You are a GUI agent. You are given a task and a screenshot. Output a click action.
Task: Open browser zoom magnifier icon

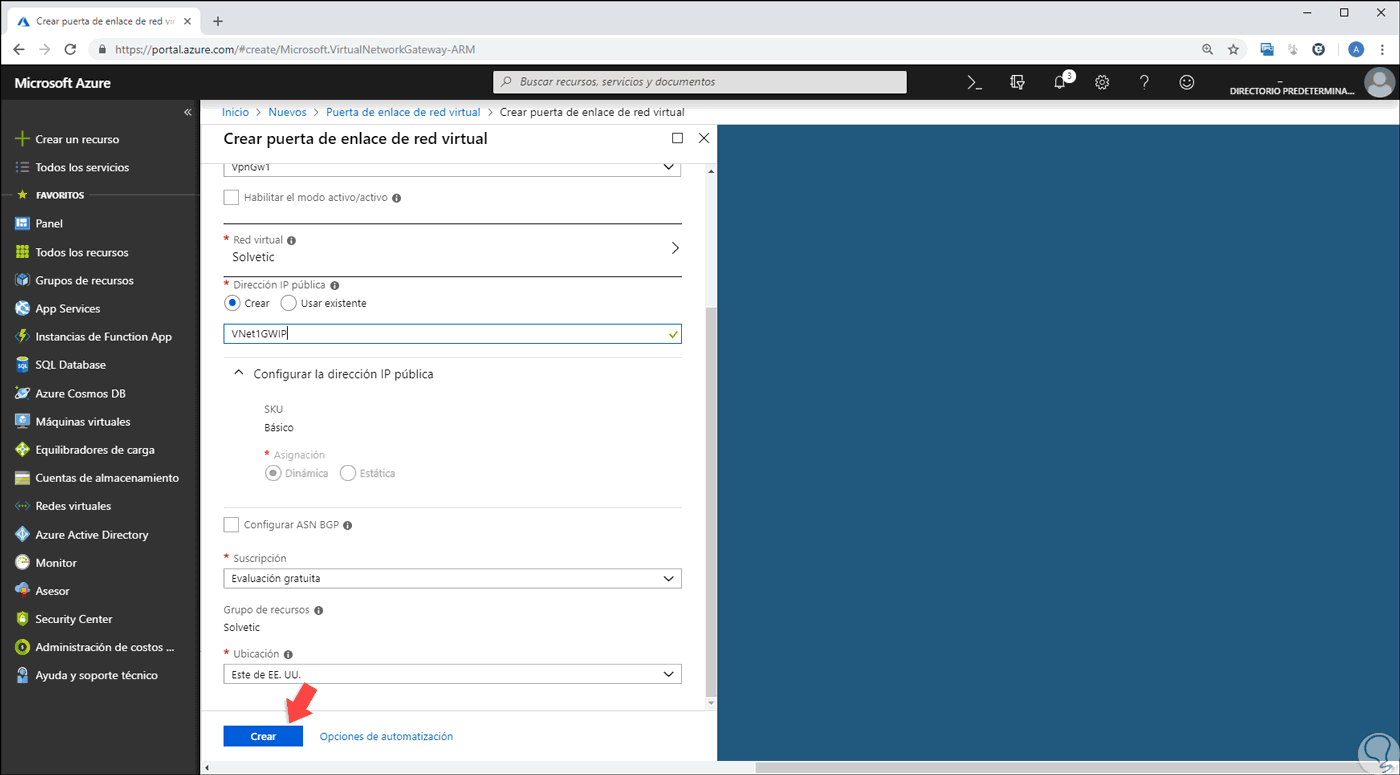pos(1208,49)
